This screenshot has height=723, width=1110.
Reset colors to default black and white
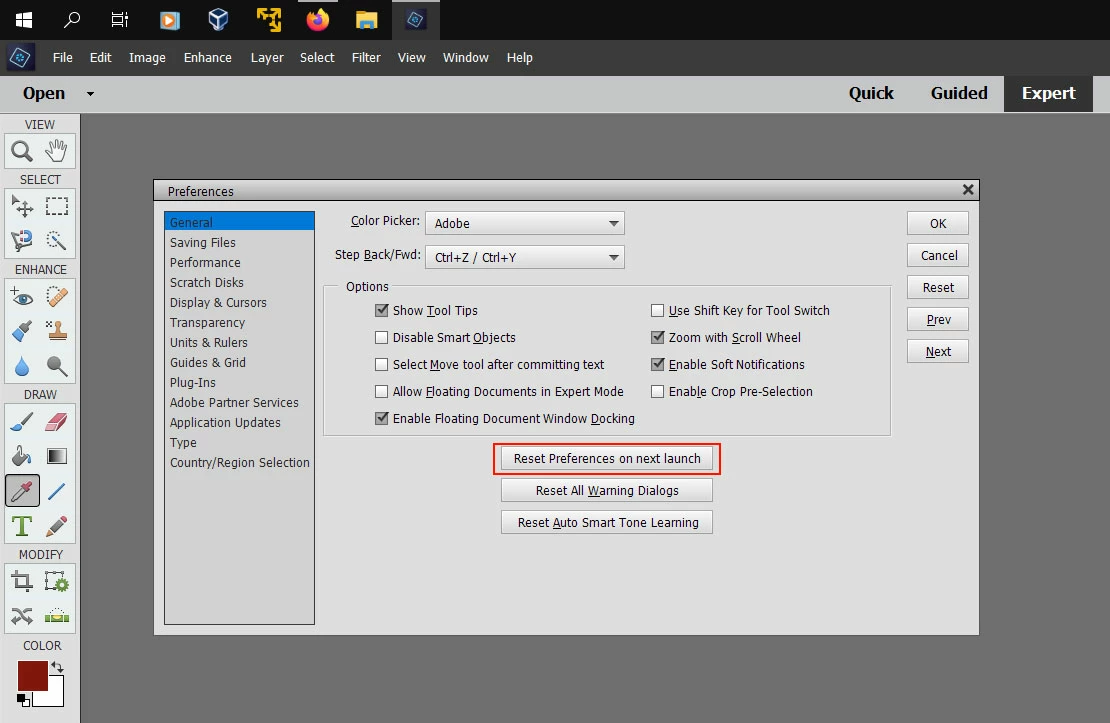pos(23,700)
